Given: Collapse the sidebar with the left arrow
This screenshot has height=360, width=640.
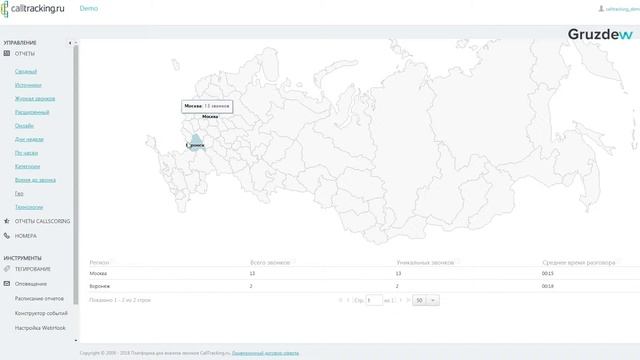Looking at the screenshot, I should pyautogui.click(x=70, y=43).
